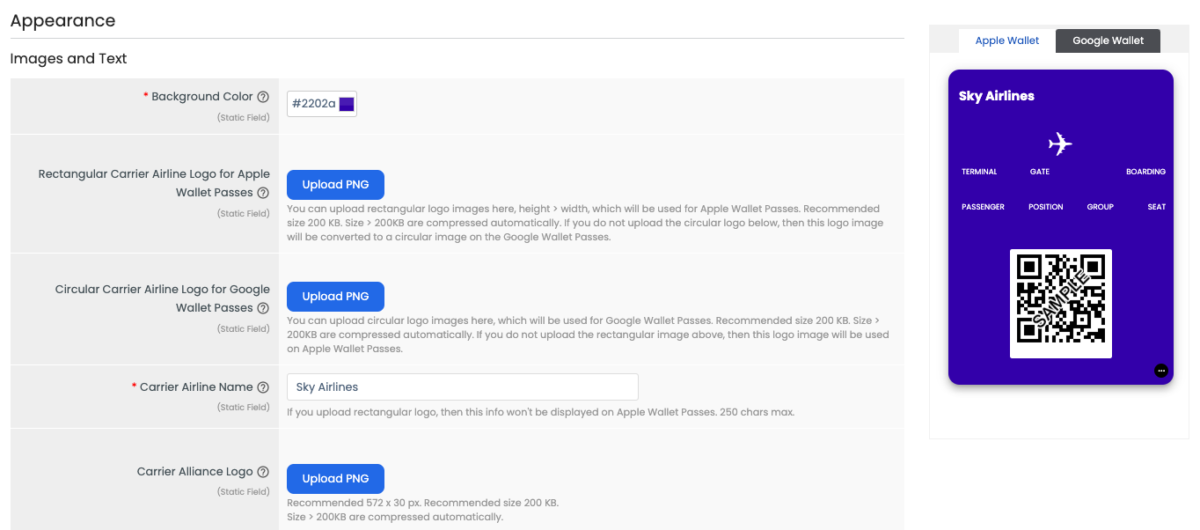The width and height of the screenshot is (1200, 530).
Task: Open the purple background color swatch
Action: tap(347, 104)
